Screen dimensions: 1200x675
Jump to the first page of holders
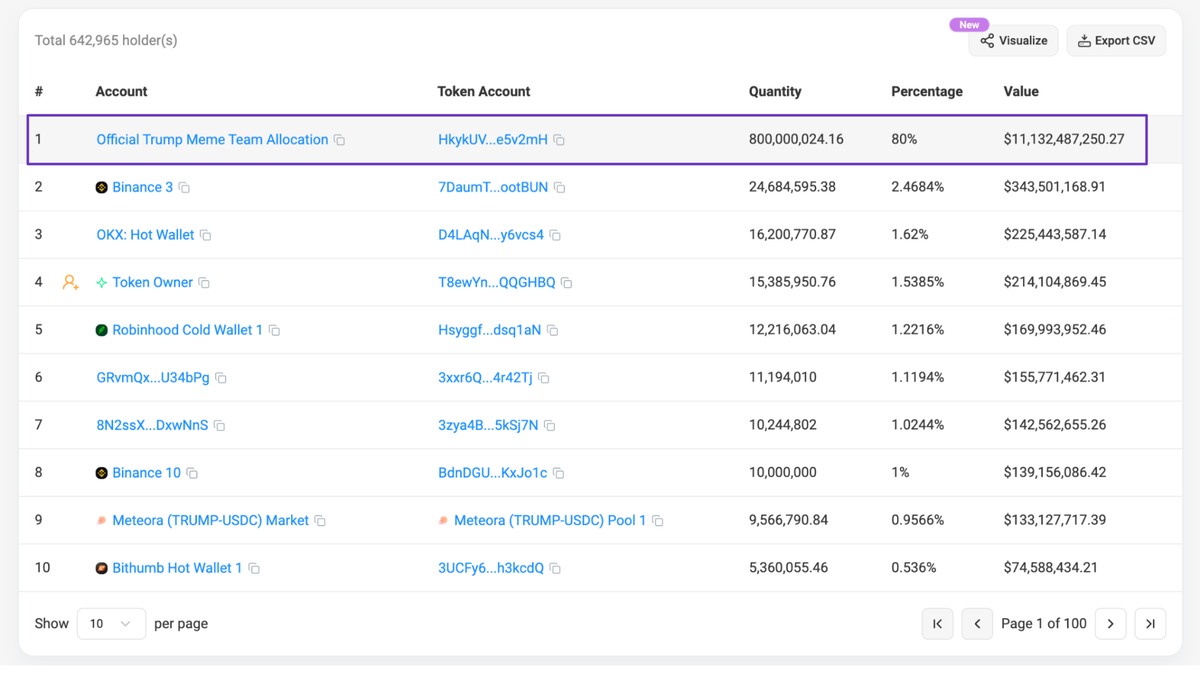pyautogui.click(x=937, y=624)
